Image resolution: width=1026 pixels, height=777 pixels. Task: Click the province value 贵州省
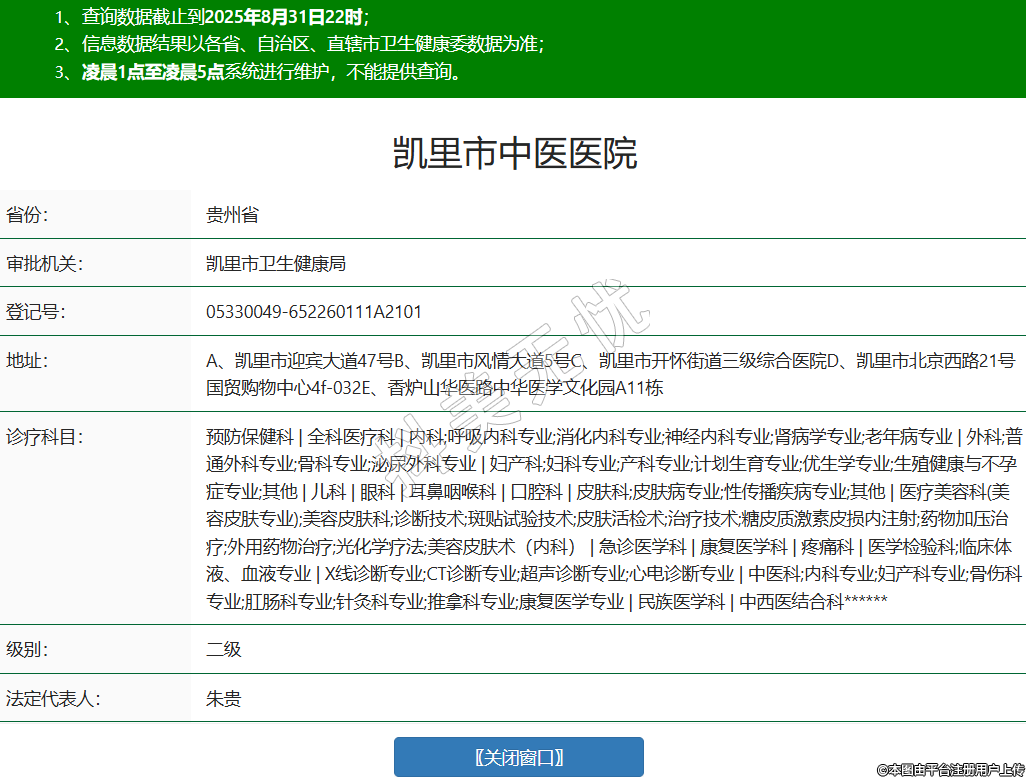tap(232, 215)
